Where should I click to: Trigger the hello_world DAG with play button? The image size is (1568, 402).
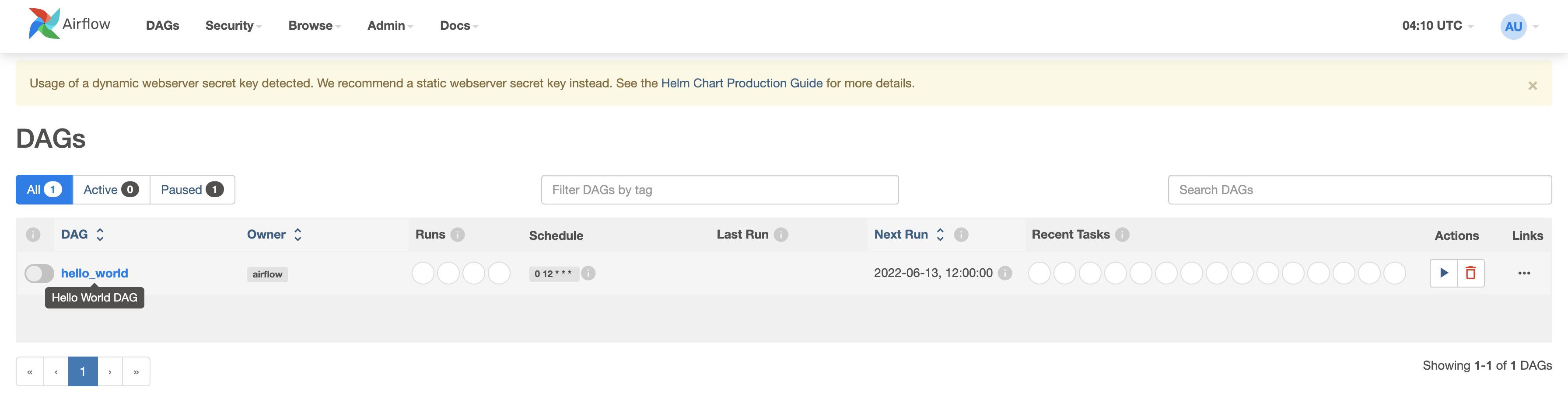pos(1443,273)
